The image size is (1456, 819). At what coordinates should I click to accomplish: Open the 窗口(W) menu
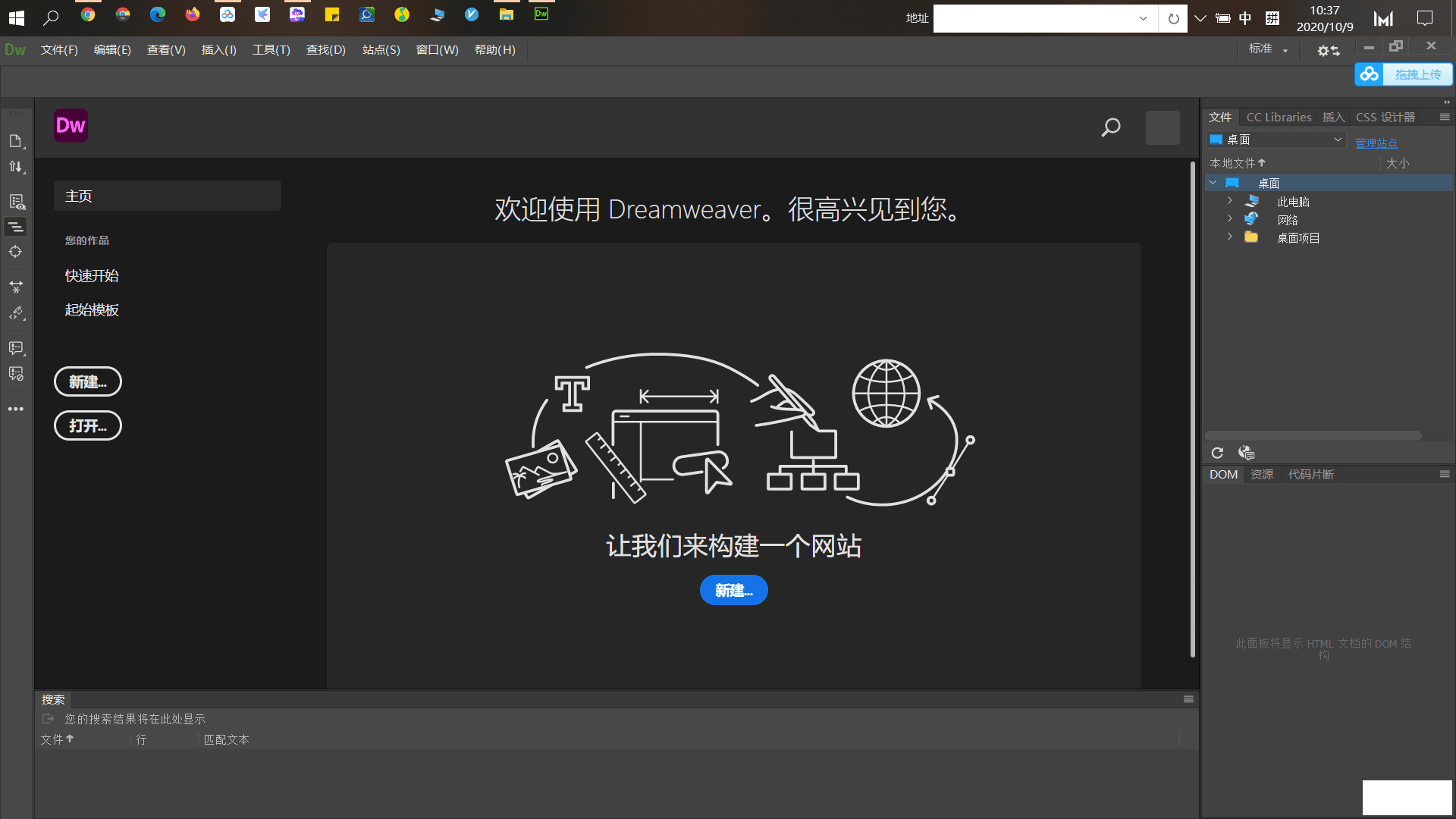[437, 50]
